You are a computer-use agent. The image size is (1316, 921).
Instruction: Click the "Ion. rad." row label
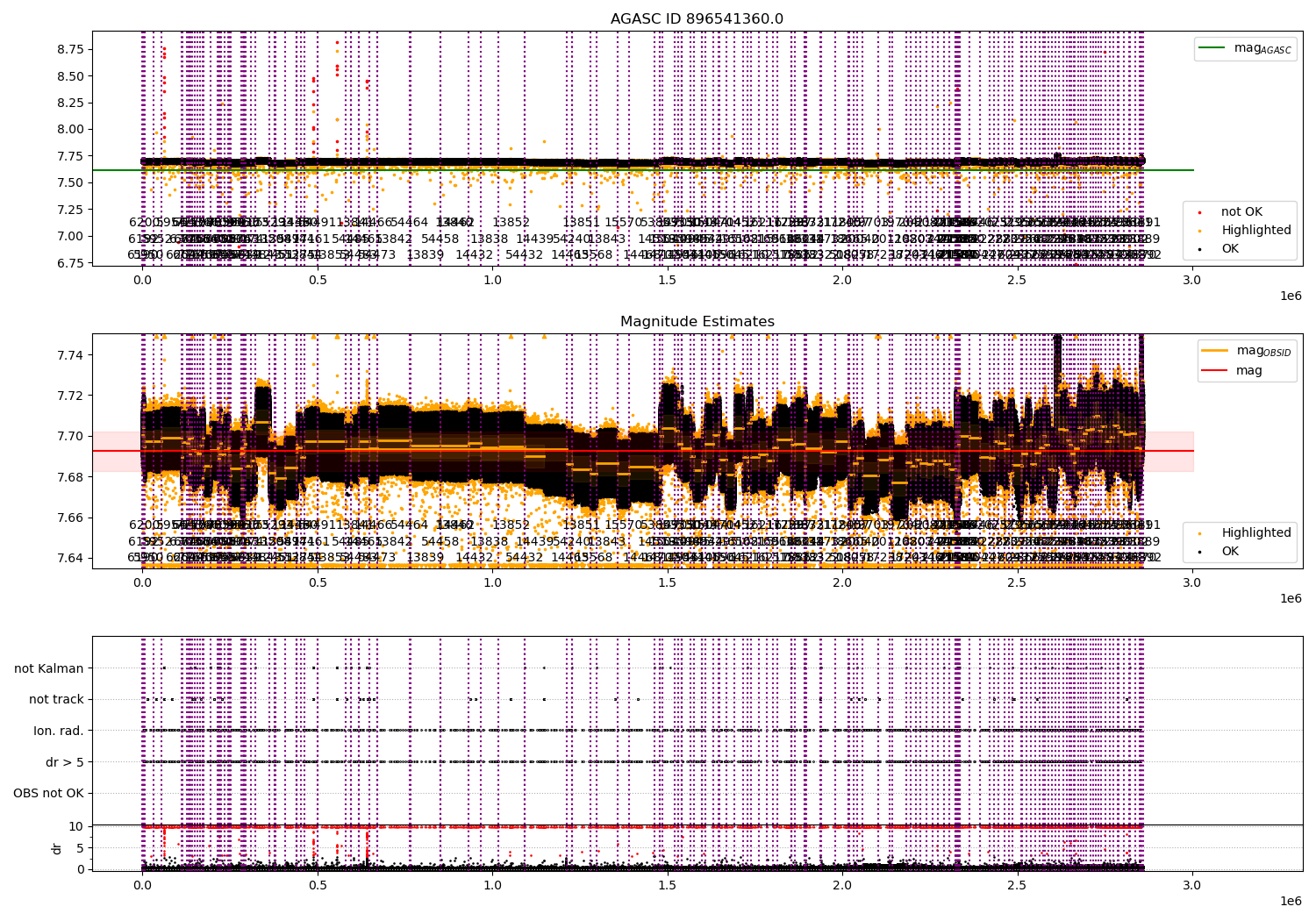click(59, 731)
